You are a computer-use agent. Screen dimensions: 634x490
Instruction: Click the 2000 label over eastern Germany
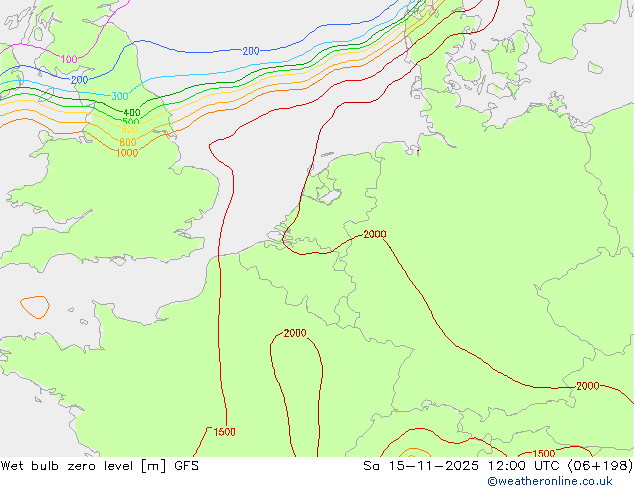(588, 386)
